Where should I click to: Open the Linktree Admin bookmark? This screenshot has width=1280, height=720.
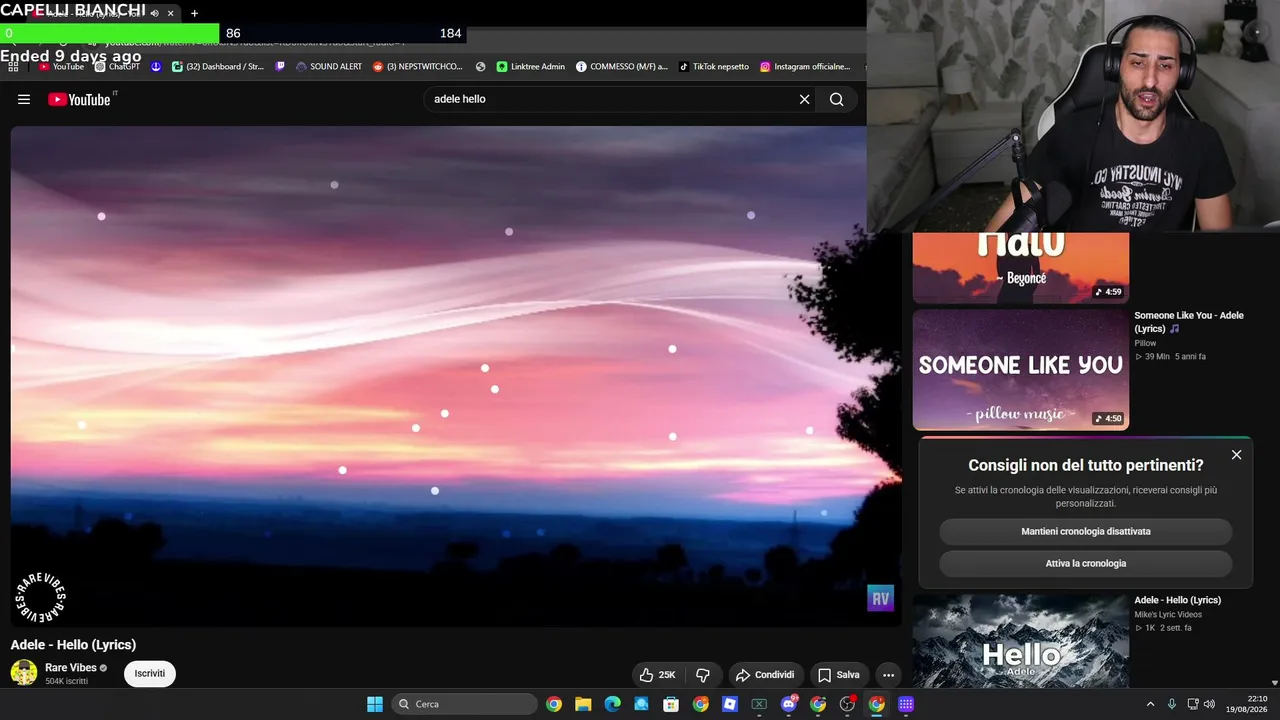(531, 66)
